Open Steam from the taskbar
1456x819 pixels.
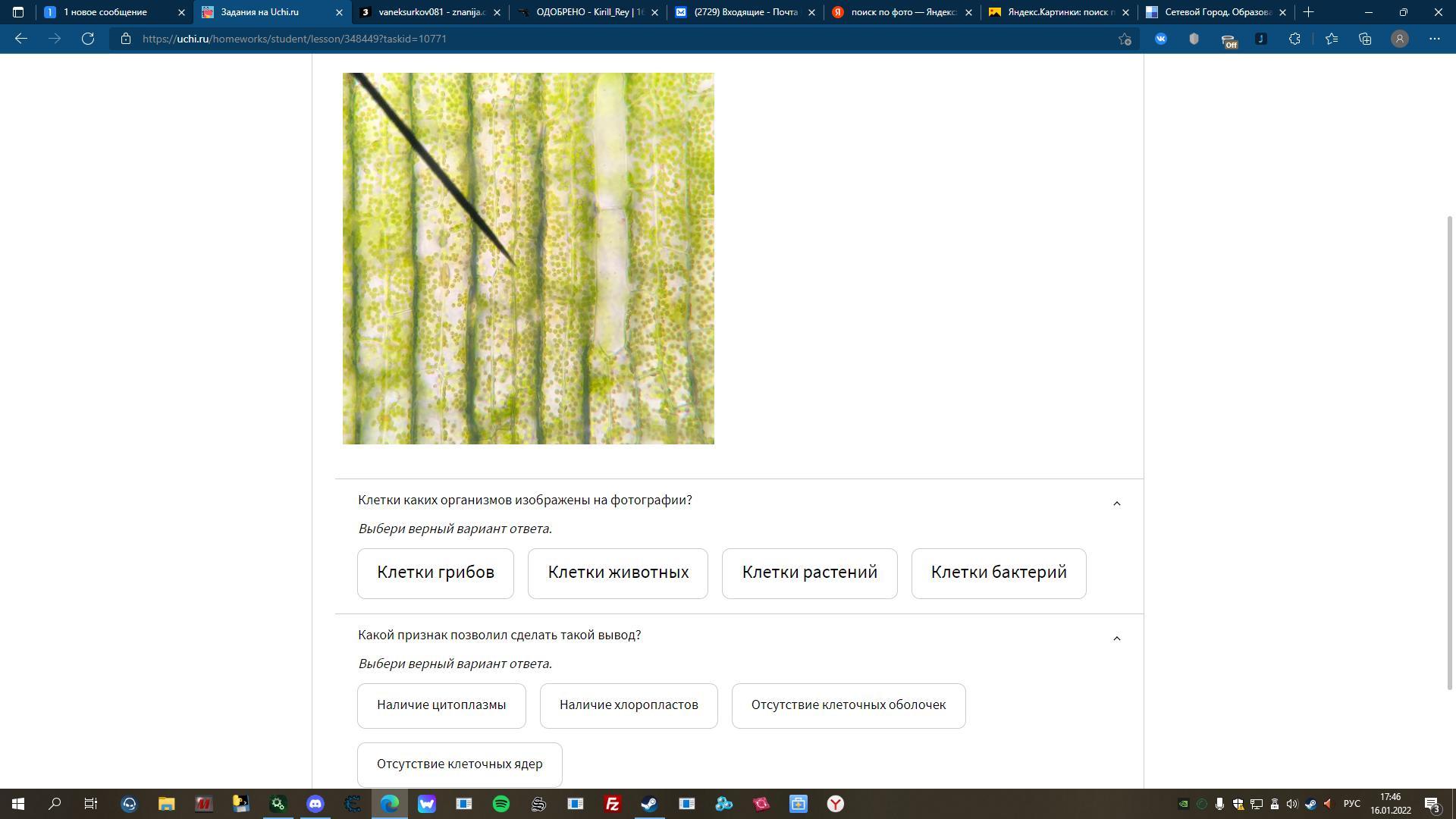[649, 804]
